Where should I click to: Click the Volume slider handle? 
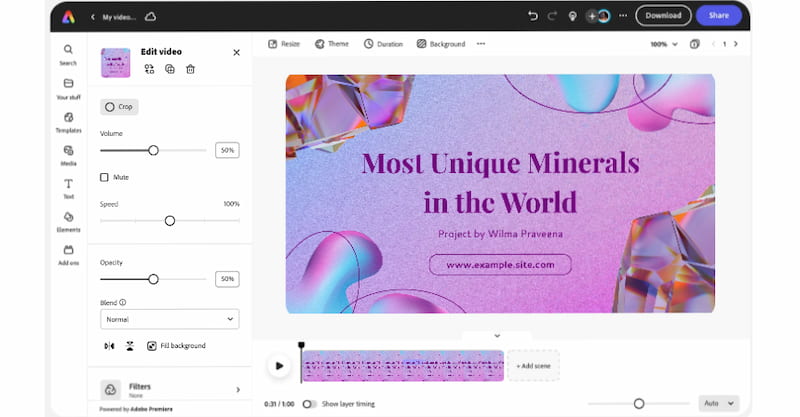click(x=153, y=150)
